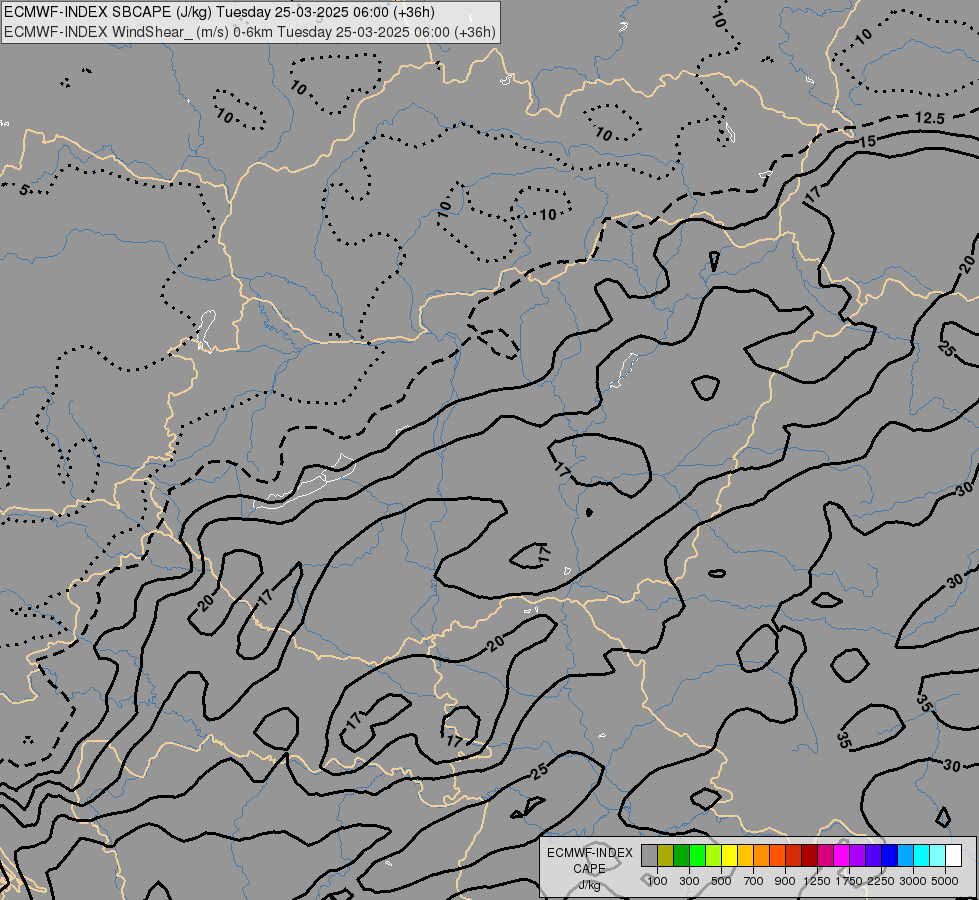The height and width of the screenshot is (900, 979).
Task: Click the CAPE word in the legend
Action: click(589, 869)
